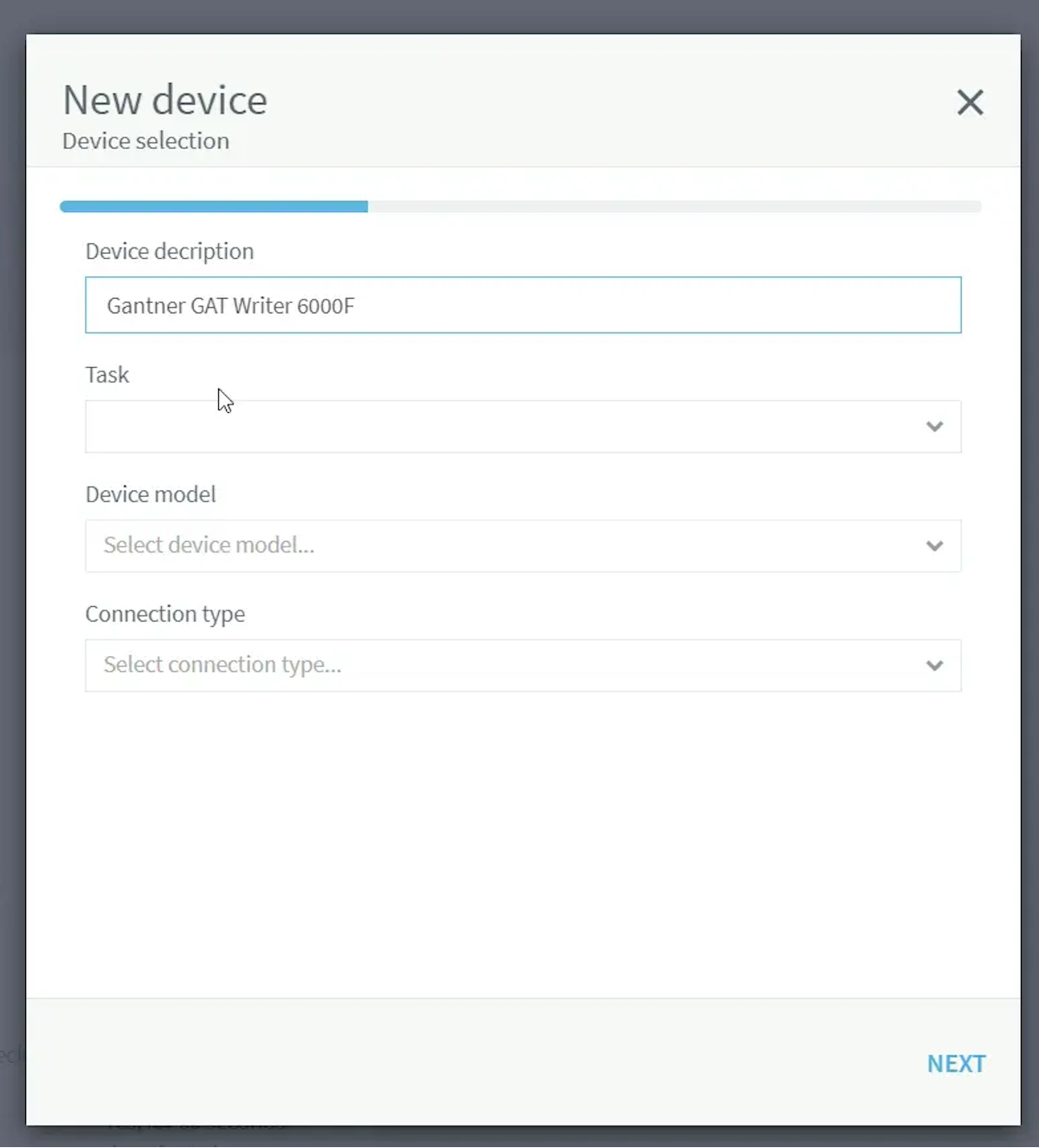Viewport: 1039px width, 1148px height.
Task: Click the 'Device selection' subtitle
Action: [145, 140]
